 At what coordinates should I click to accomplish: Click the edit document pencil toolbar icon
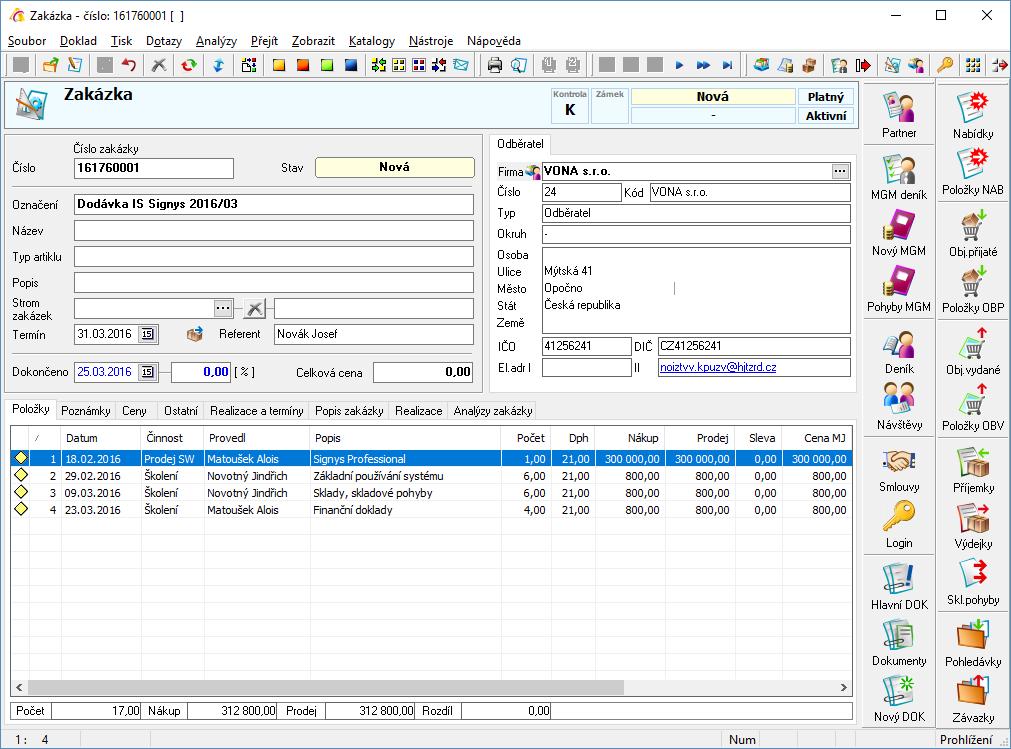(x=75, y=65)
